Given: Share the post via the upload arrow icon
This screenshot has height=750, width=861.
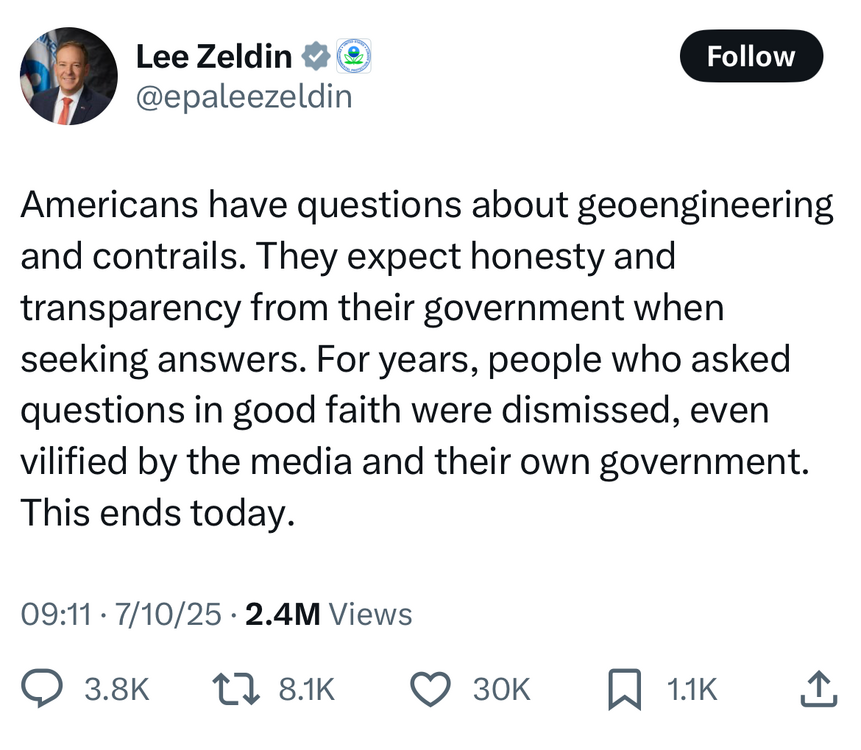Looking at the screenshot, I should click(818, 688).
